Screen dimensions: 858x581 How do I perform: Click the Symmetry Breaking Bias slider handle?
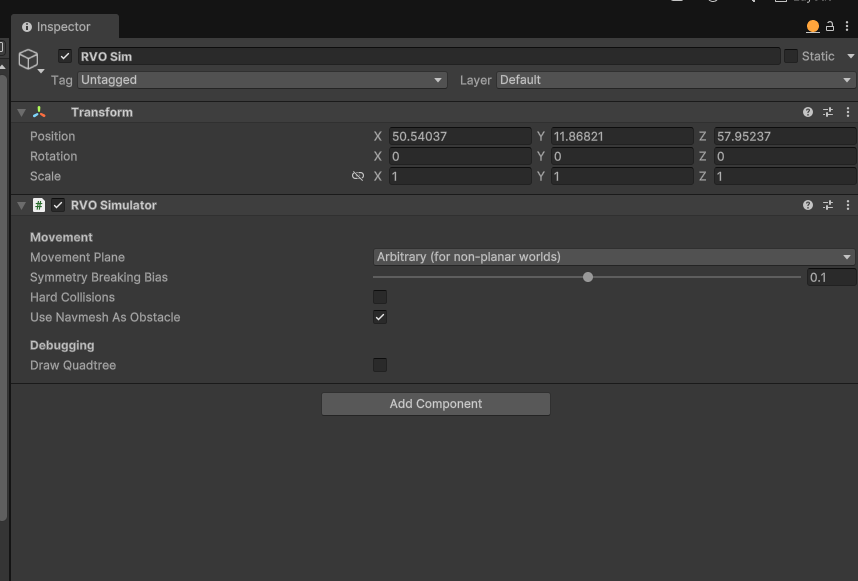[588, 277]
